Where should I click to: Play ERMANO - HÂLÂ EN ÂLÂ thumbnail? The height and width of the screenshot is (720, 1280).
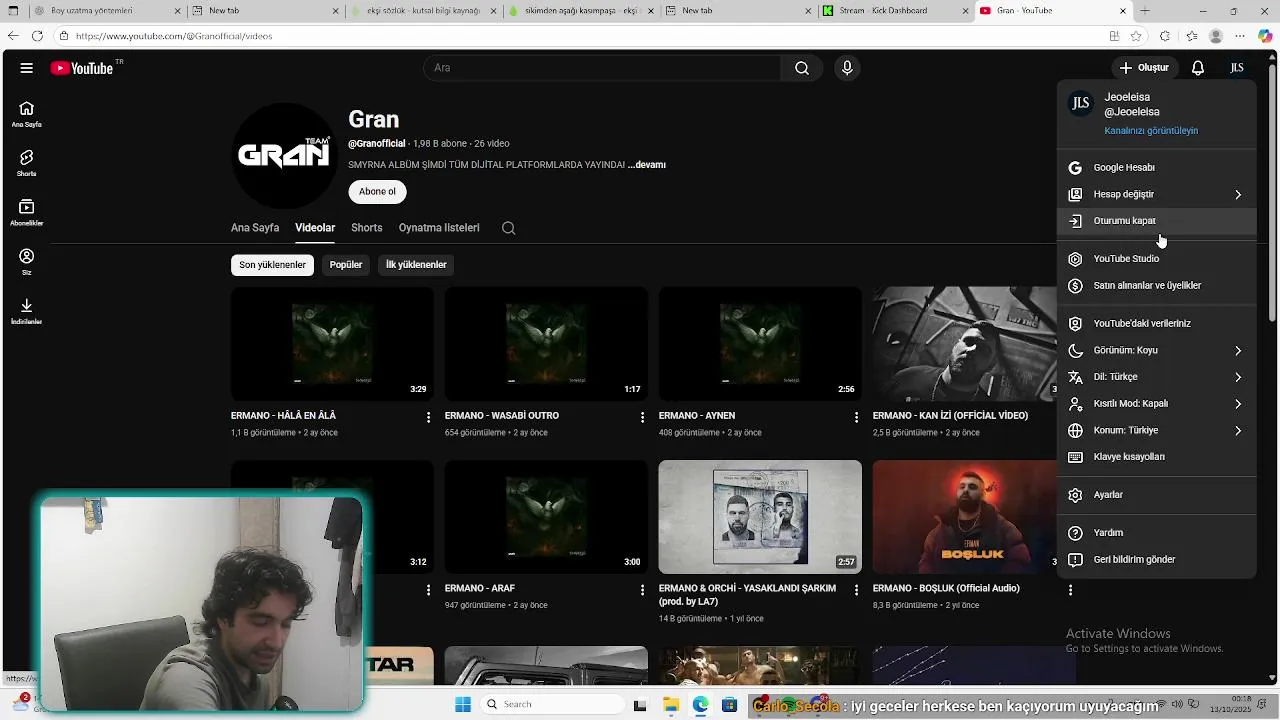pyautogui.click(x=332, y=344)
